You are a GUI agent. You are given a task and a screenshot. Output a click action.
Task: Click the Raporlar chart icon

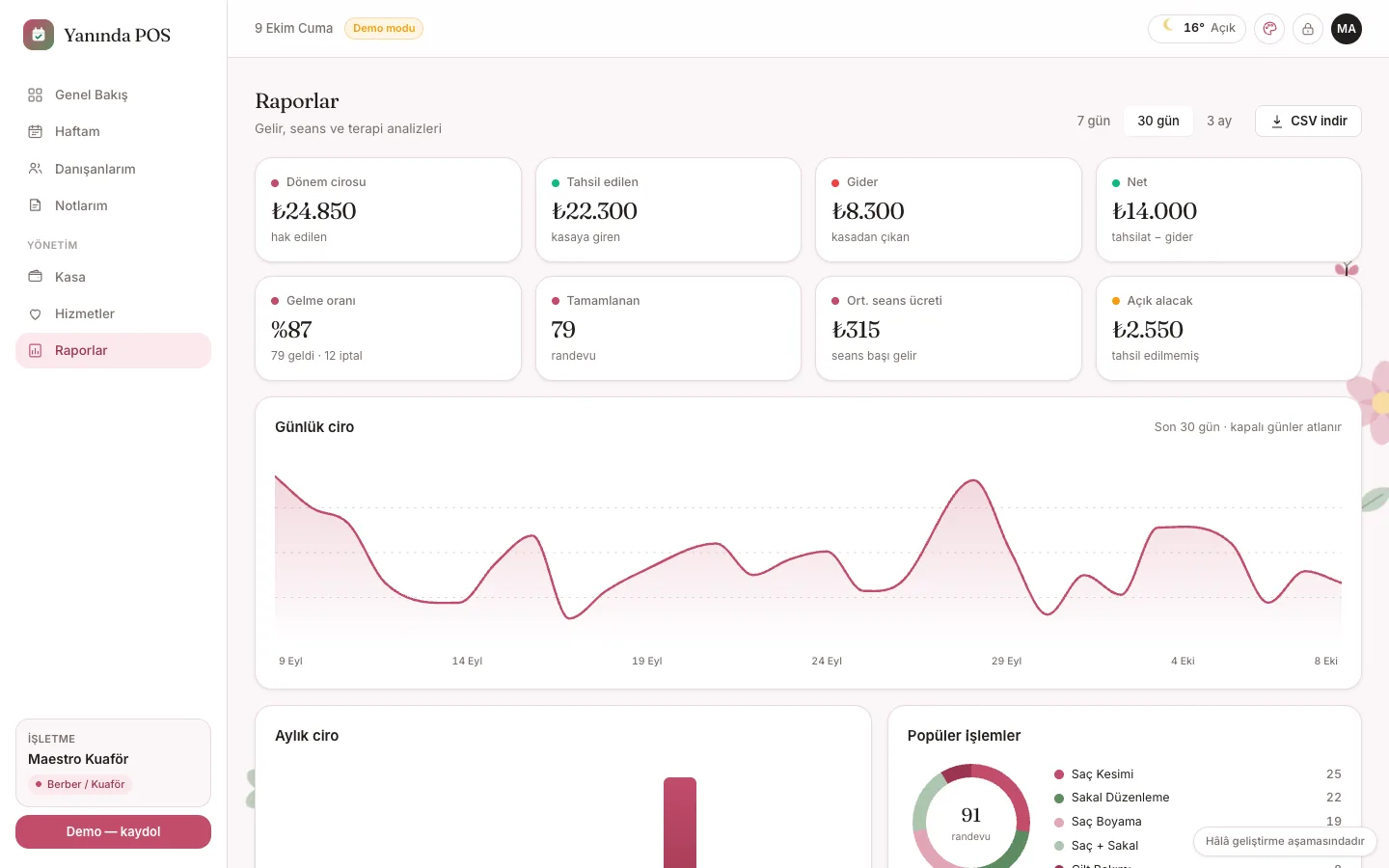pos(36,350)
